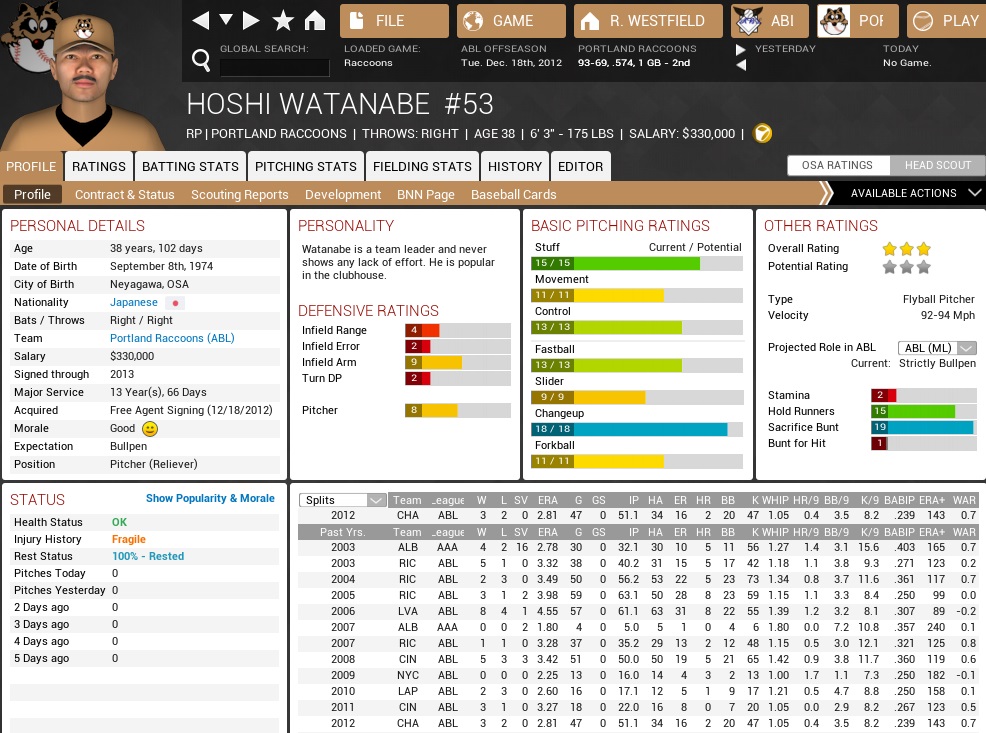
Task: Switch to Head Scout ratings
Action: [x=937, y=166]
